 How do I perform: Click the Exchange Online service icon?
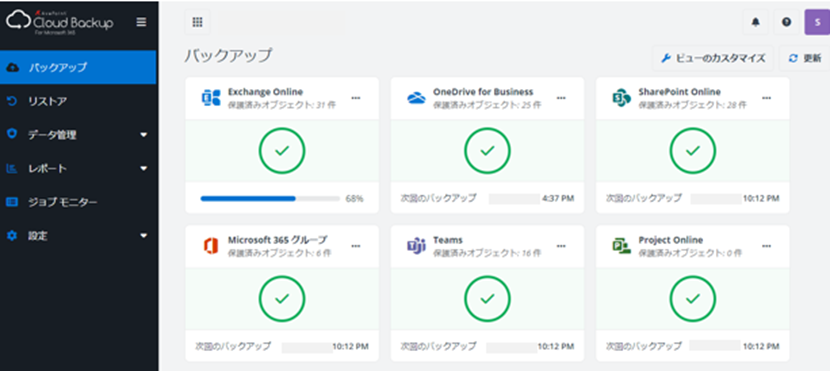pos(211,98)
